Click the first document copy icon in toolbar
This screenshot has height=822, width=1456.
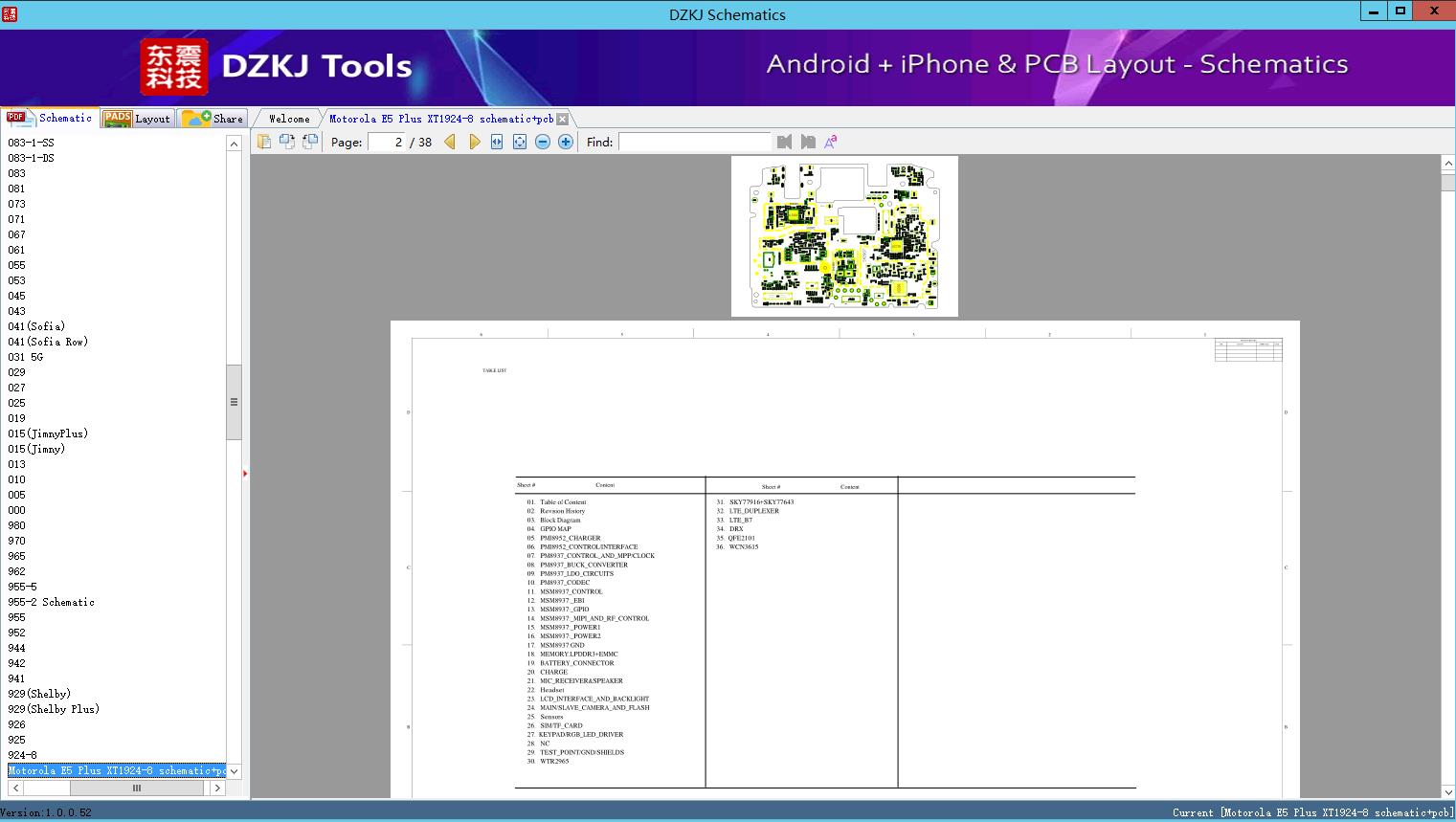click(264, 142)
